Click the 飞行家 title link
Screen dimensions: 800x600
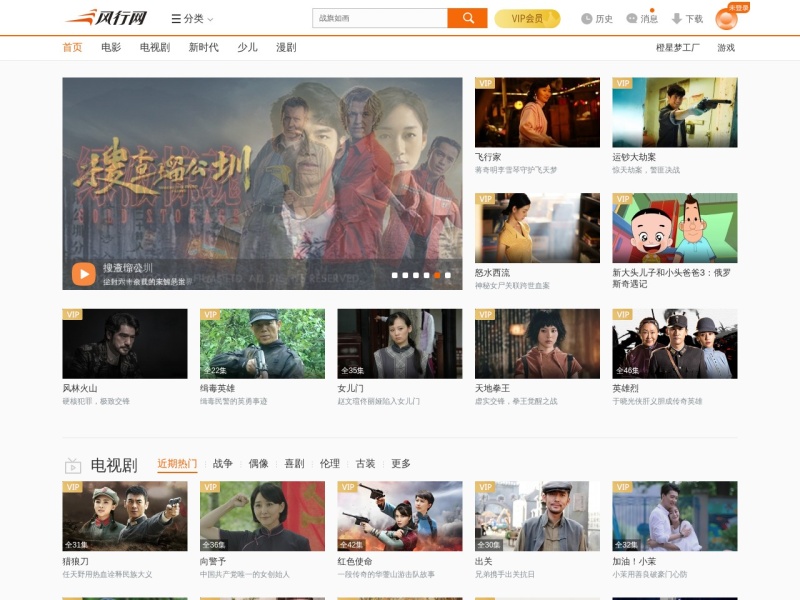tap(488, 157)
